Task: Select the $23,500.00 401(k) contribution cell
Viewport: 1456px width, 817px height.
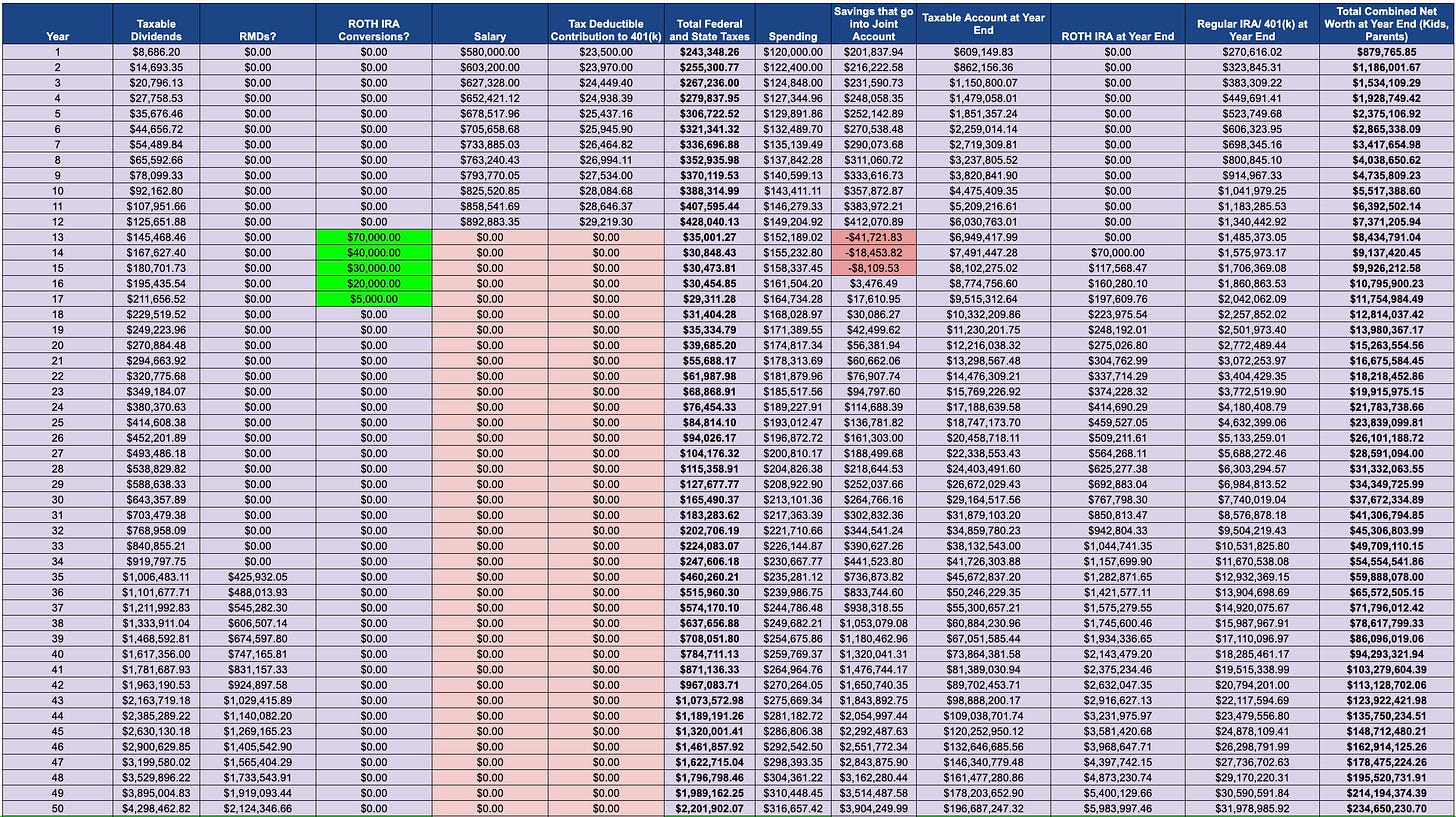Action: click(x=606, y=52)
